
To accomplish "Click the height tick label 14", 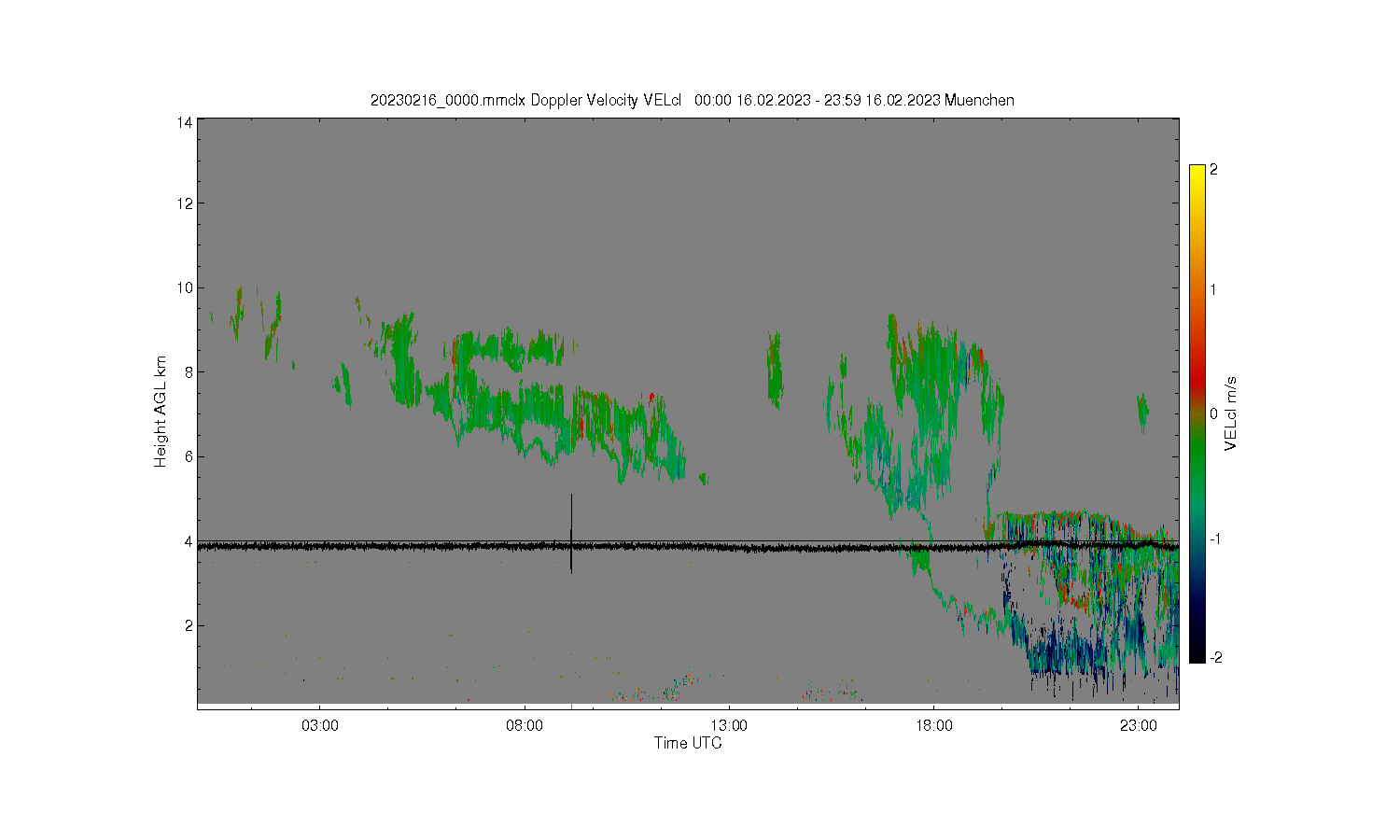I will coord(185,122).
